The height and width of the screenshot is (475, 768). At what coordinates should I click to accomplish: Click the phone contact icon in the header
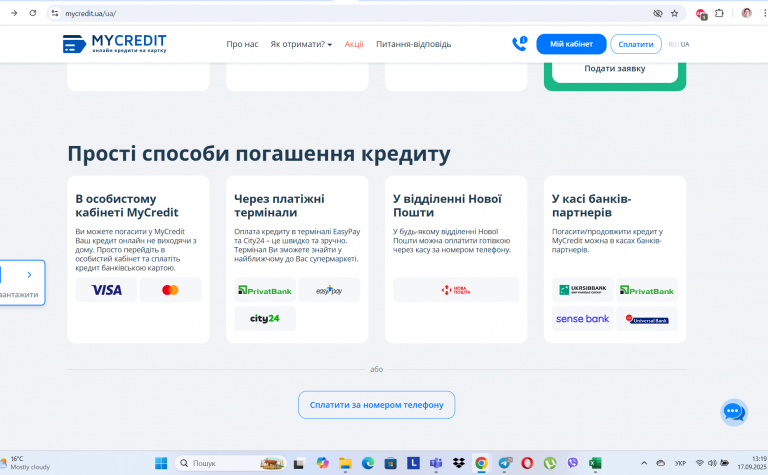pyautogui.click(x=519, y=44)
